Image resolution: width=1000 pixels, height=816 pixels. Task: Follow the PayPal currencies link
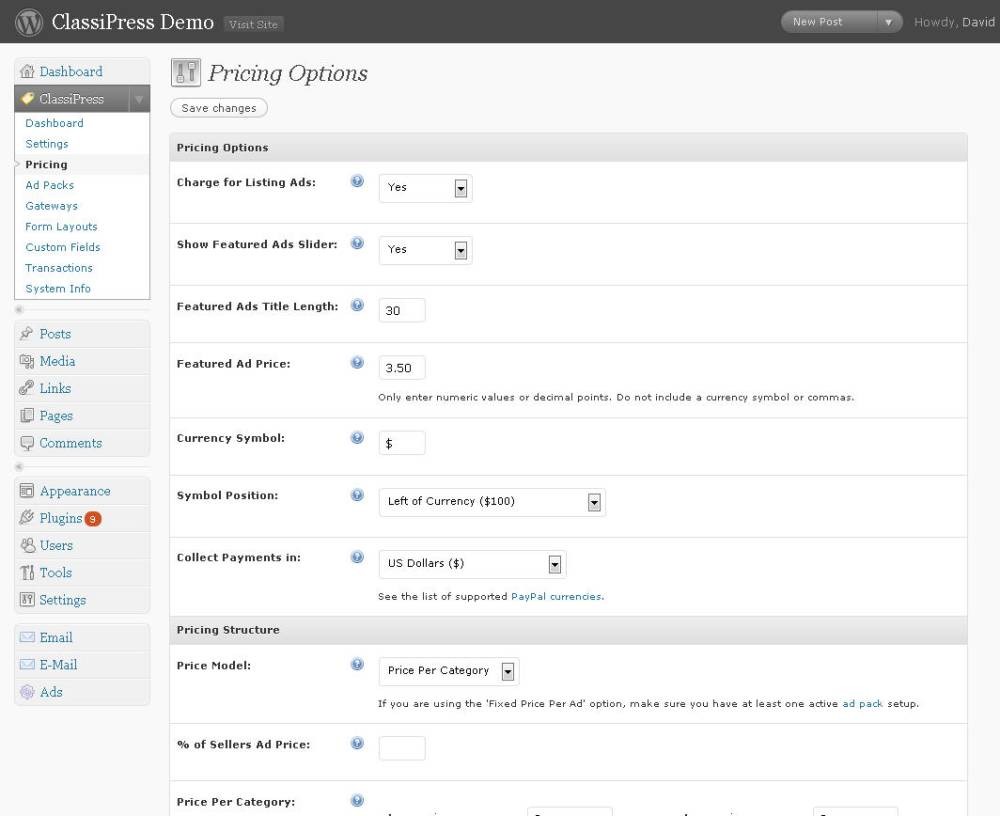tap(557, 596)
